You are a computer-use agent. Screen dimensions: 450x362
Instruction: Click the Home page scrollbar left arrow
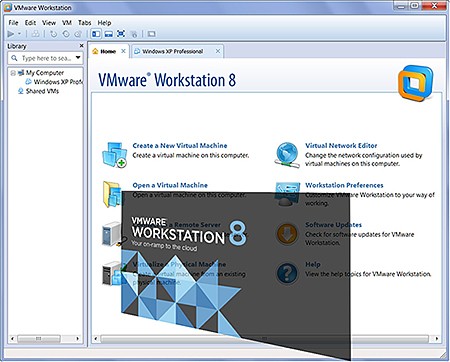point(96,339)
